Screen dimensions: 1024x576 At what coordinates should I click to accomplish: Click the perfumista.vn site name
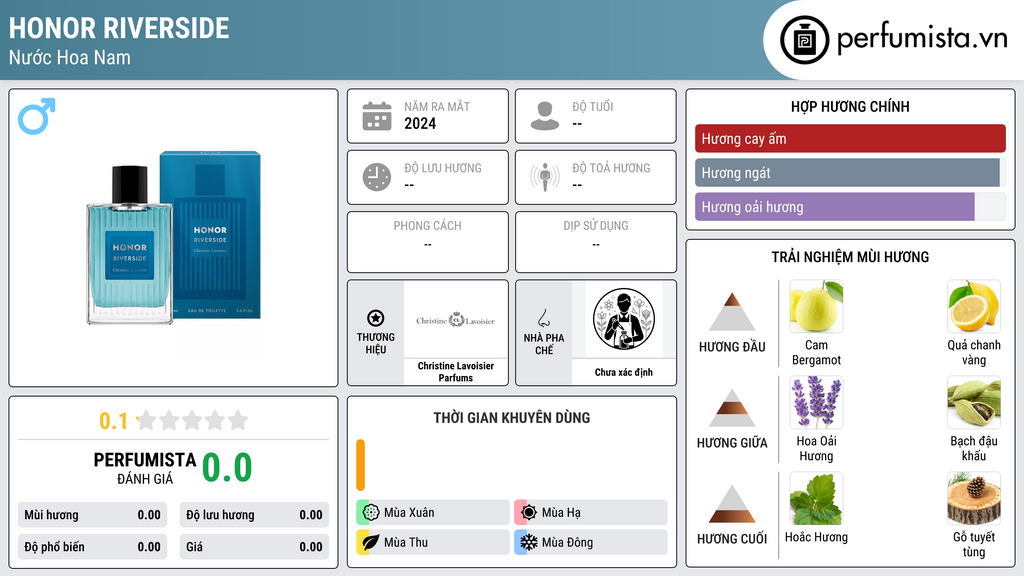coord(922,38)
